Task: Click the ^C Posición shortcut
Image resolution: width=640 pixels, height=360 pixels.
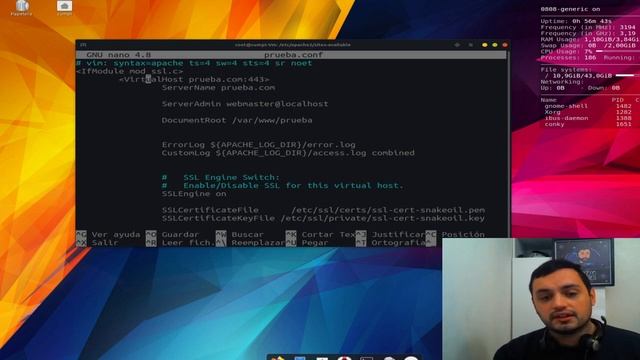Action: tap(455, 234)
